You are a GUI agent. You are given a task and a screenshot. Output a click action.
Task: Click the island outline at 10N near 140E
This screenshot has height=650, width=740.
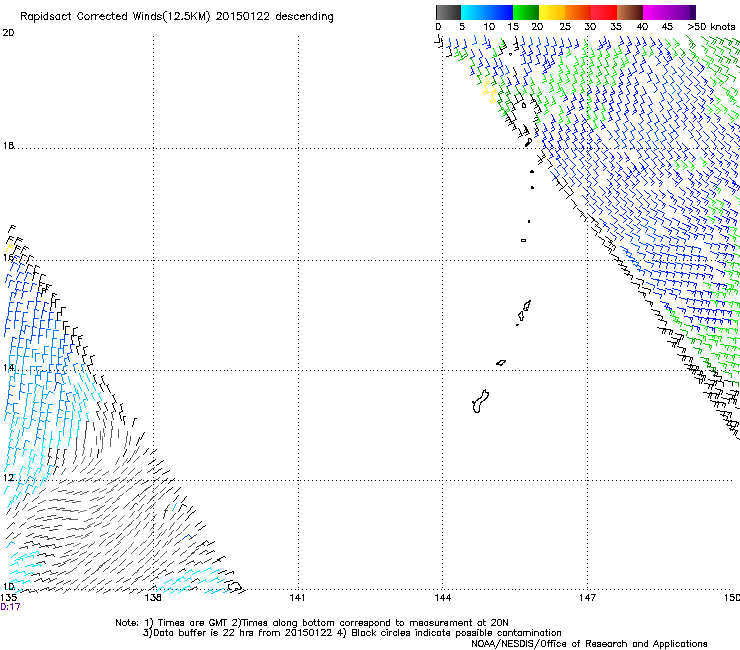pyautogui.click(x=235, y=587)
